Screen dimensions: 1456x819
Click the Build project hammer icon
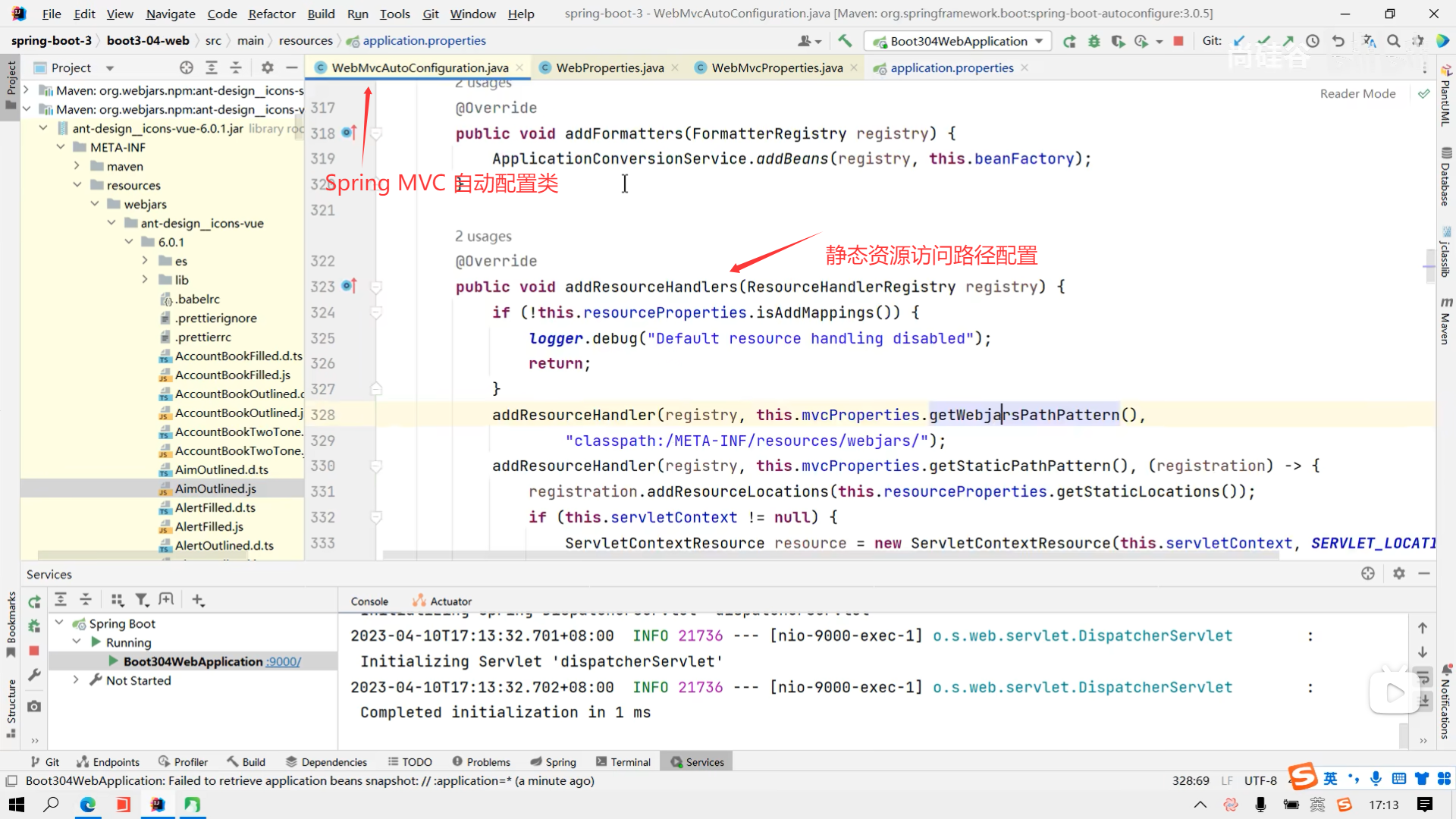tap(845, 41)
